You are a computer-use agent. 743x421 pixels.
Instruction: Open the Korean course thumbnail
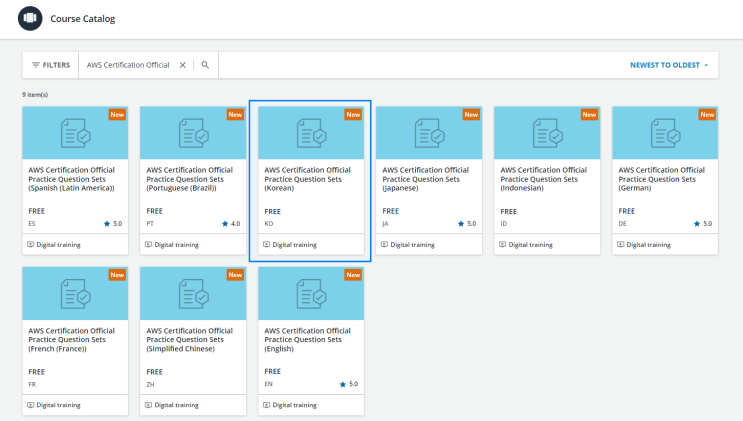(x=311, y=133)
